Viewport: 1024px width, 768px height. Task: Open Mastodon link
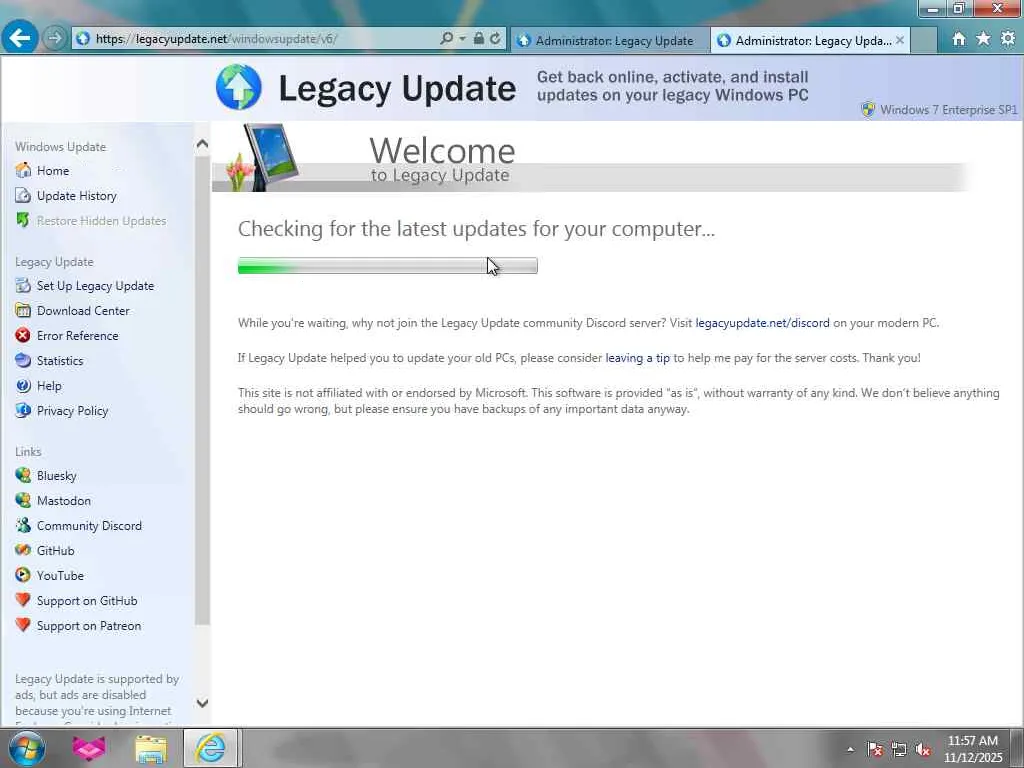click(63, 501)
